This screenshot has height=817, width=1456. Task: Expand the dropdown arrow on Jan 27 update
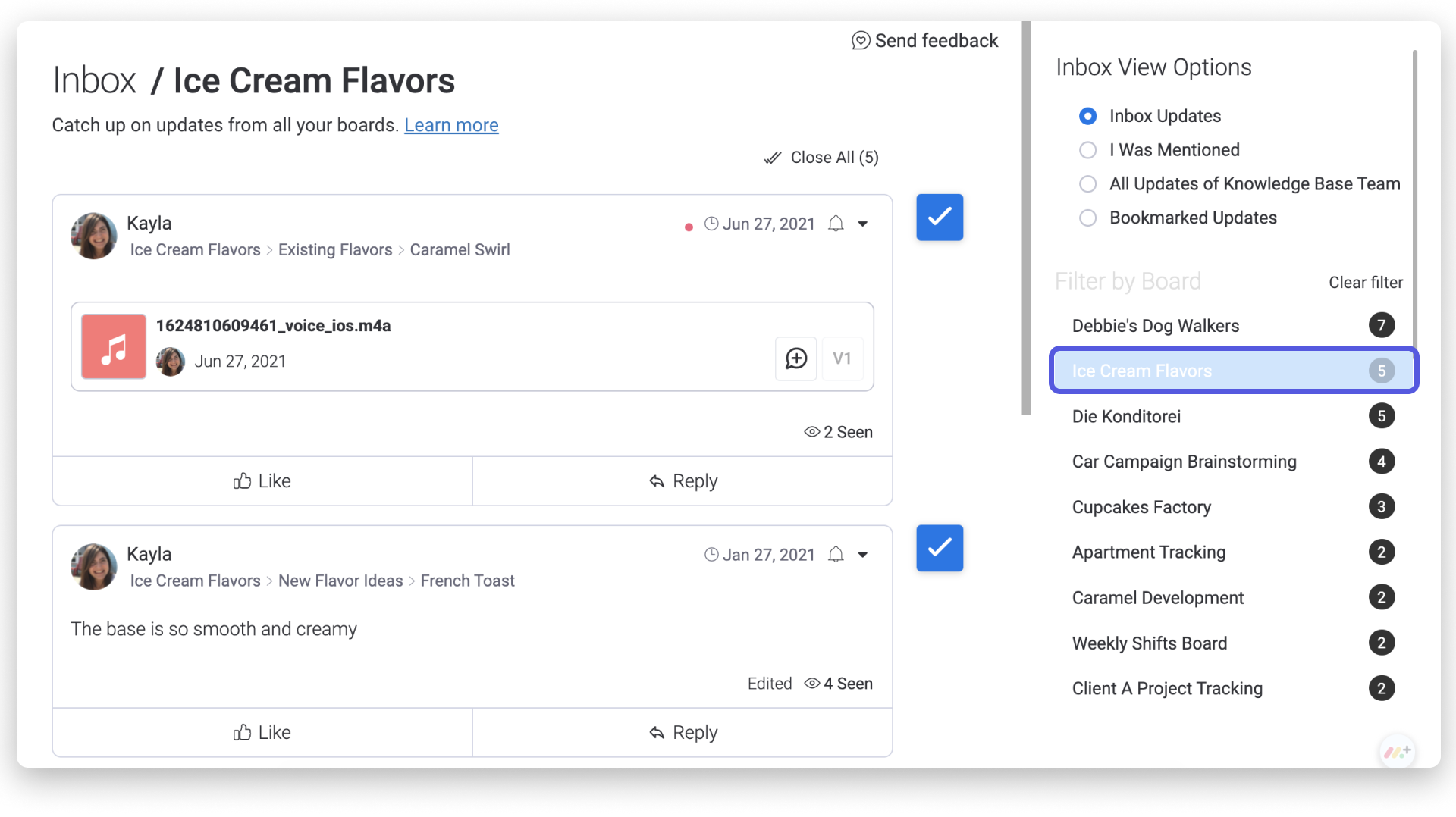coord(863,555)
